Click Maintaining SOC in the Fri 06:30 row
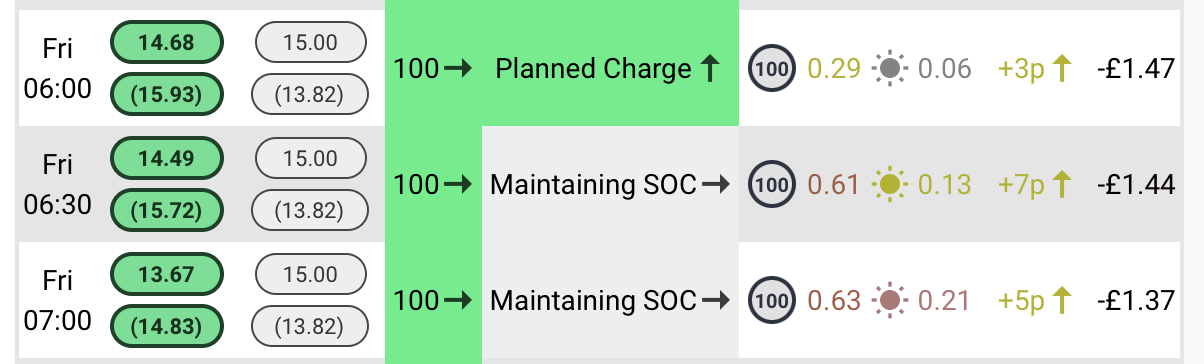This screenshot has height=364, width=1204. (x=592, y=184)
